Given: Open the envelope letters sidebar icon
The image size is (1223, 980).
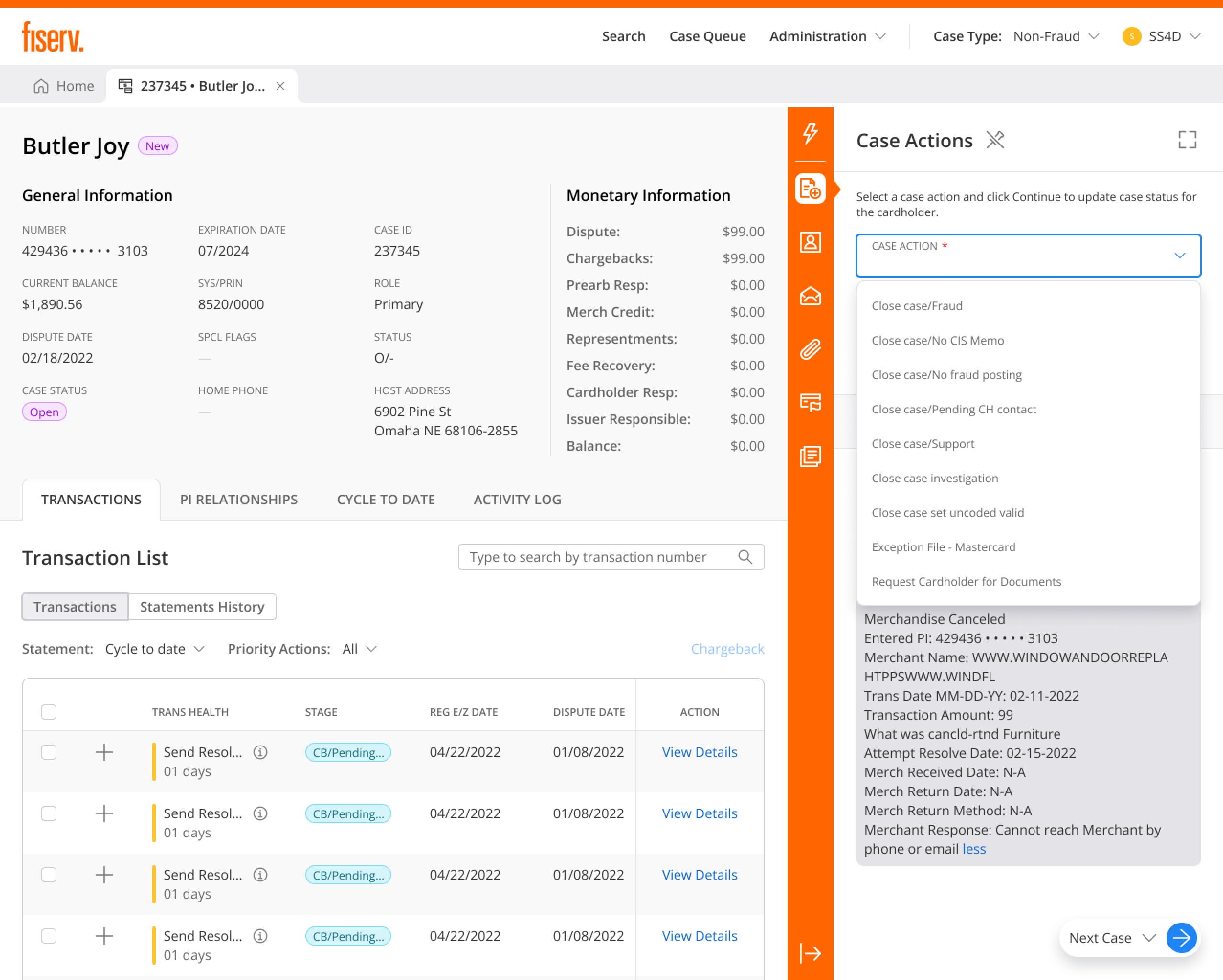Looking at the screenshot, I should point(810,296).
